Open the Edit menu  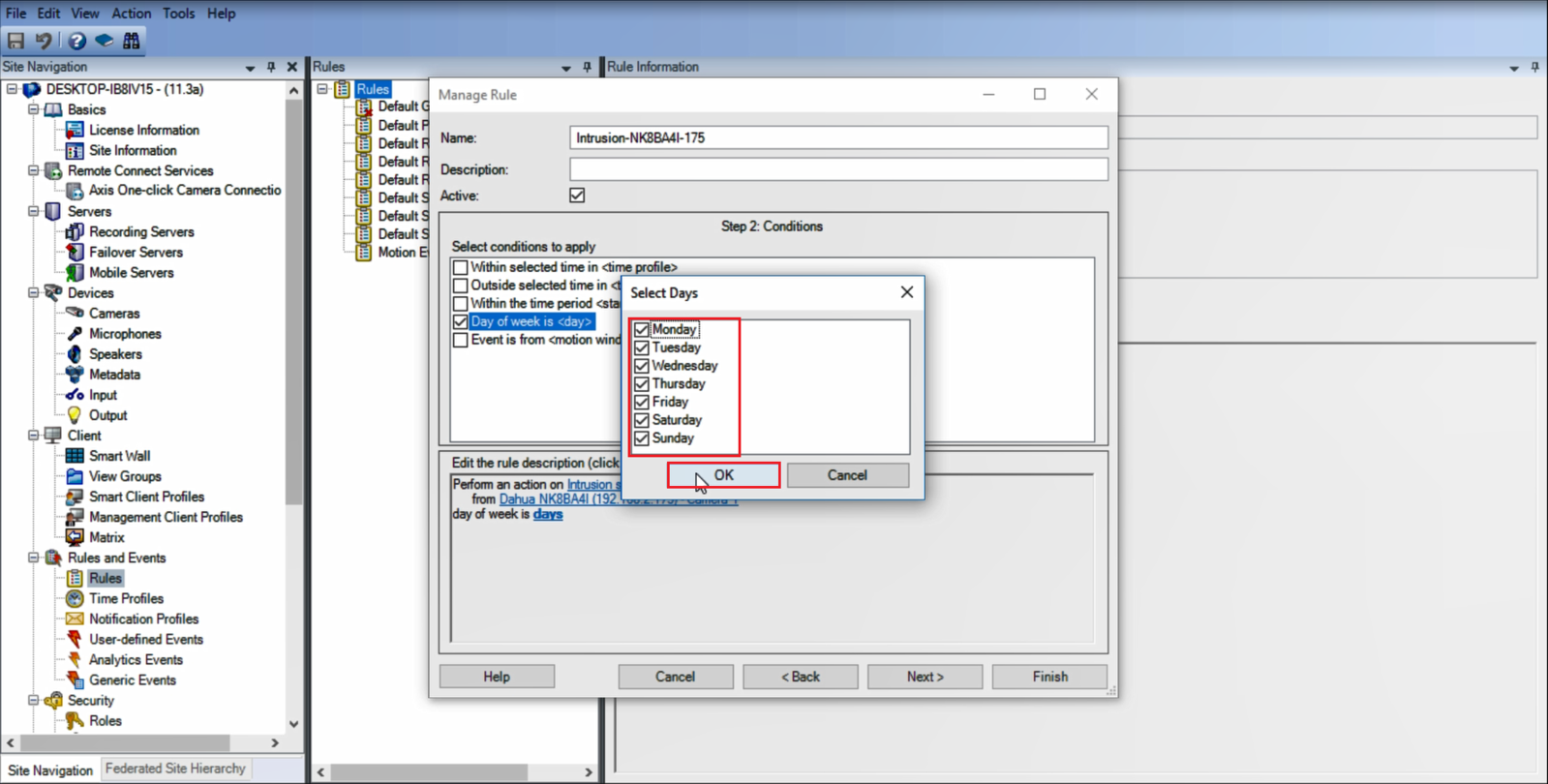pos(48,14)
